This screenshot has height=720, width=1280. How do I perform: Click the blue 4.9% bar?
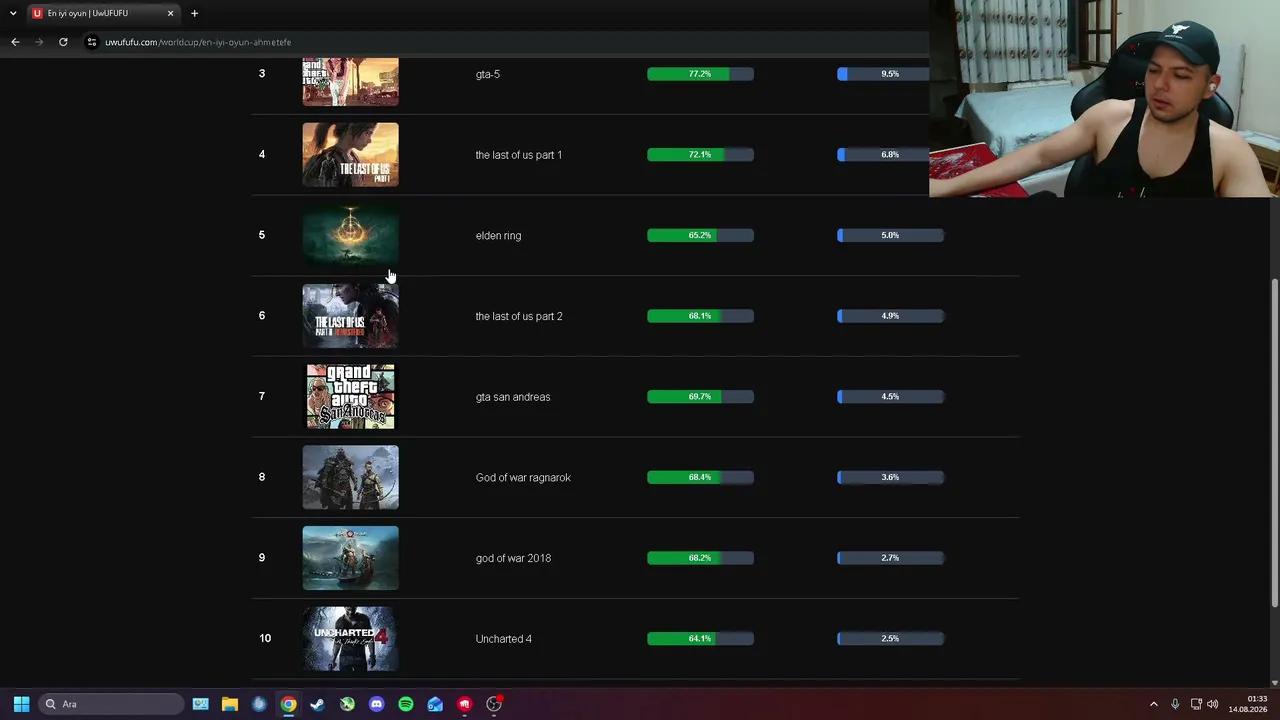[890, 316]
